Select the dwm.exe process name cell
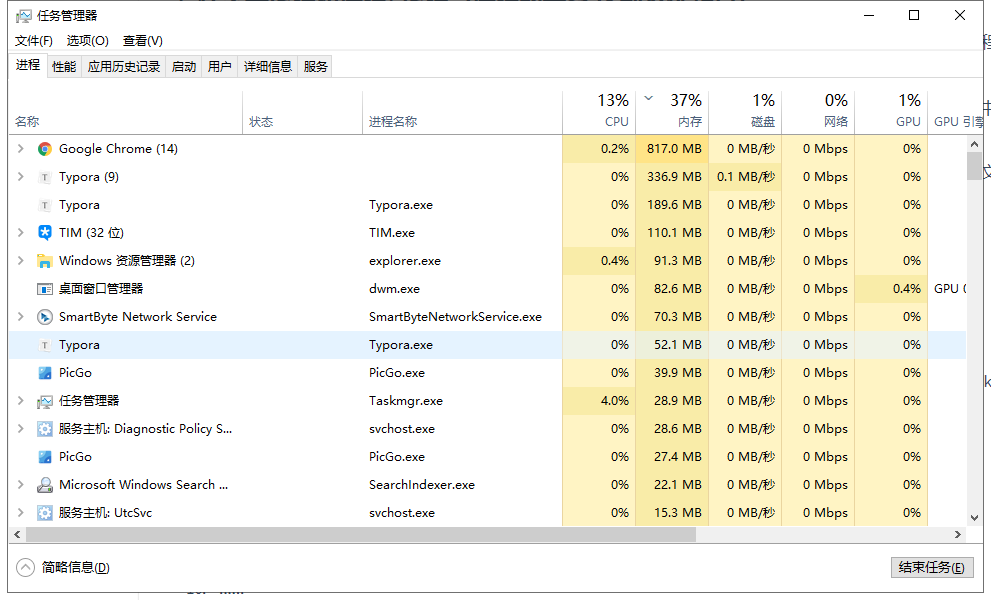Viewport: 991px width, 600px height. [394, 289]
